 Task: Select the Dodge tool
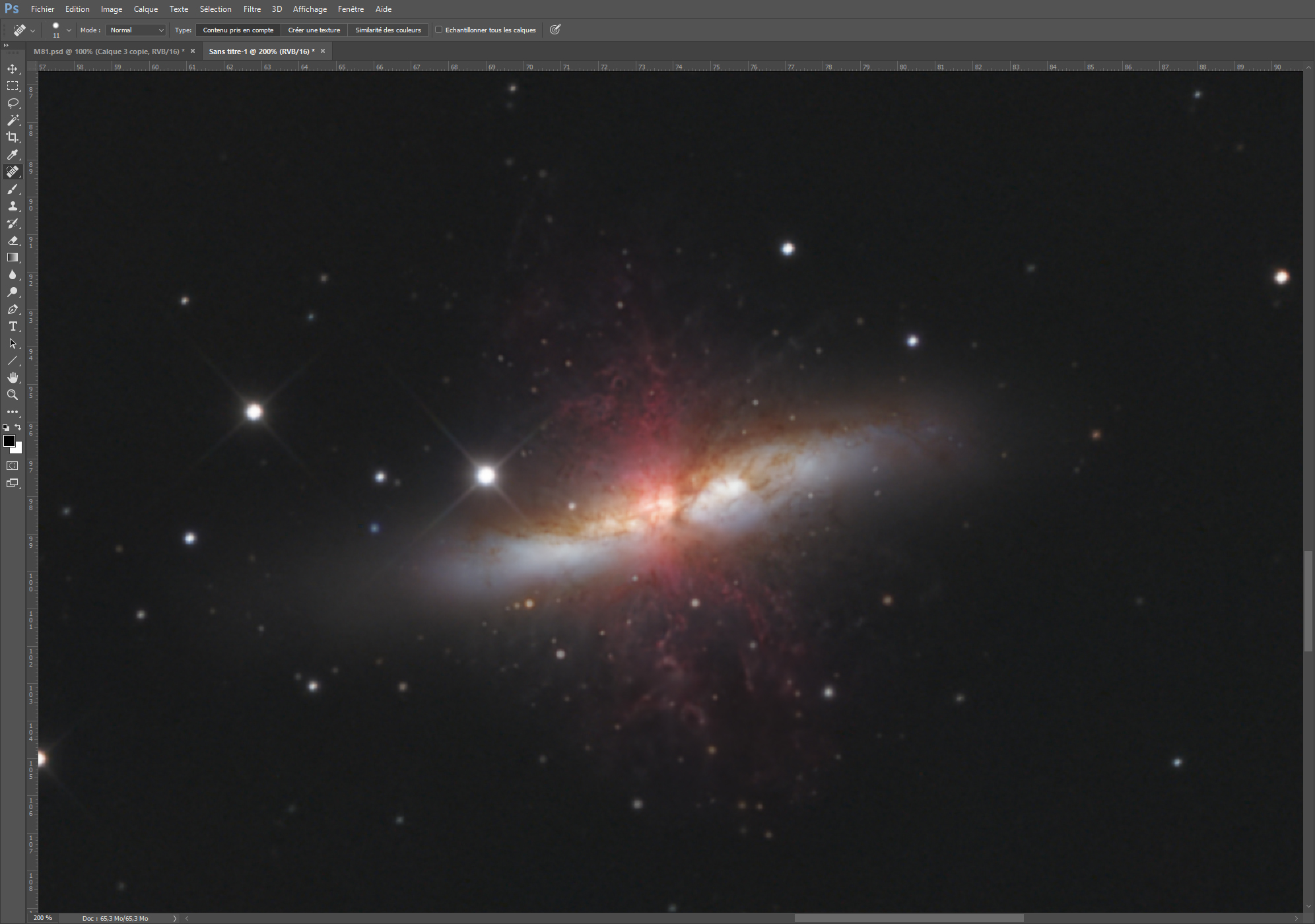pyautogui.click(x=13, y=292)
